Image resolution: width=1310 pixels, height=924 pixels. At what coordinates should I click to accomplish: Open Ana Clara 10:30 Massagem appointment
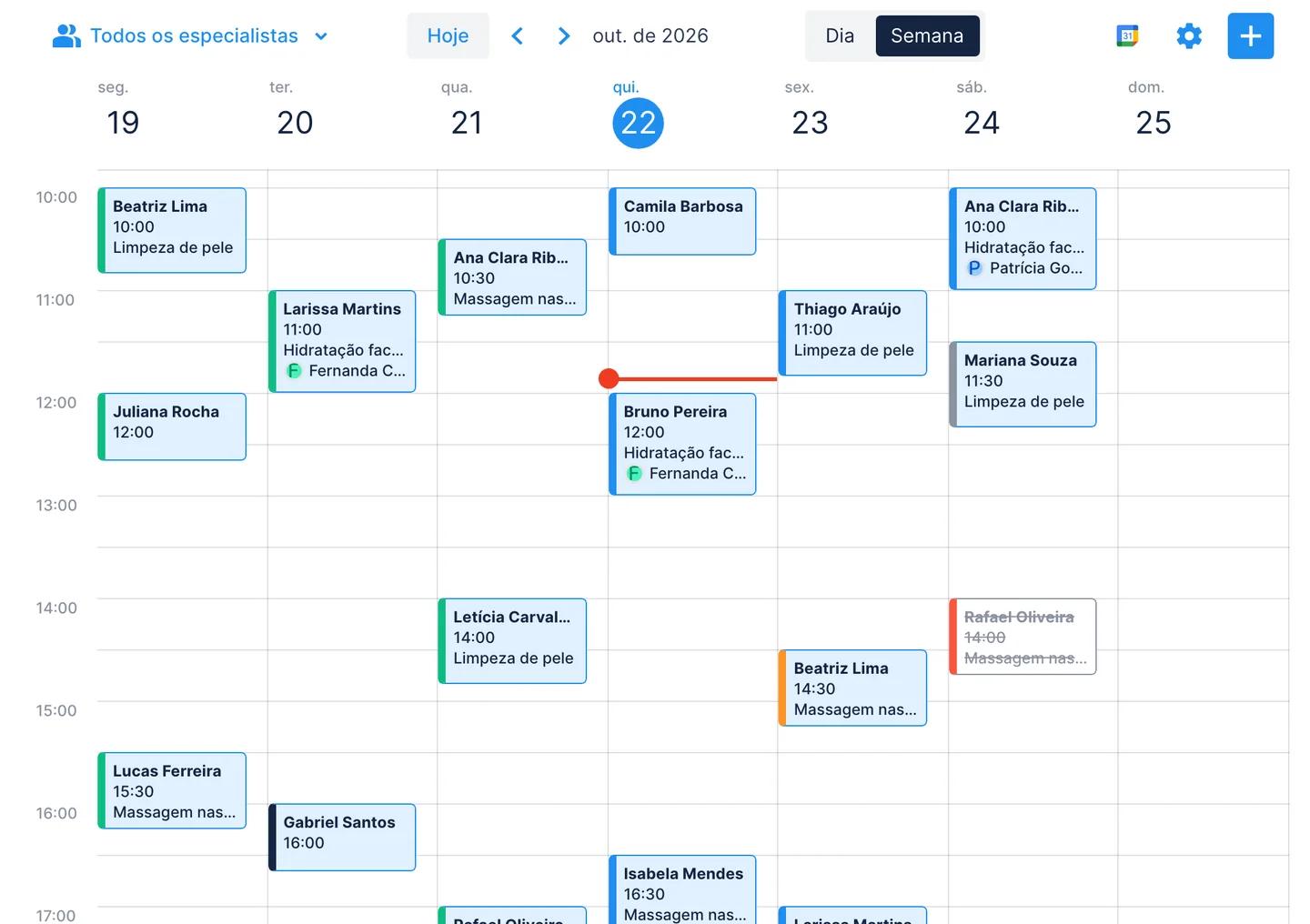tap(512, 277)
